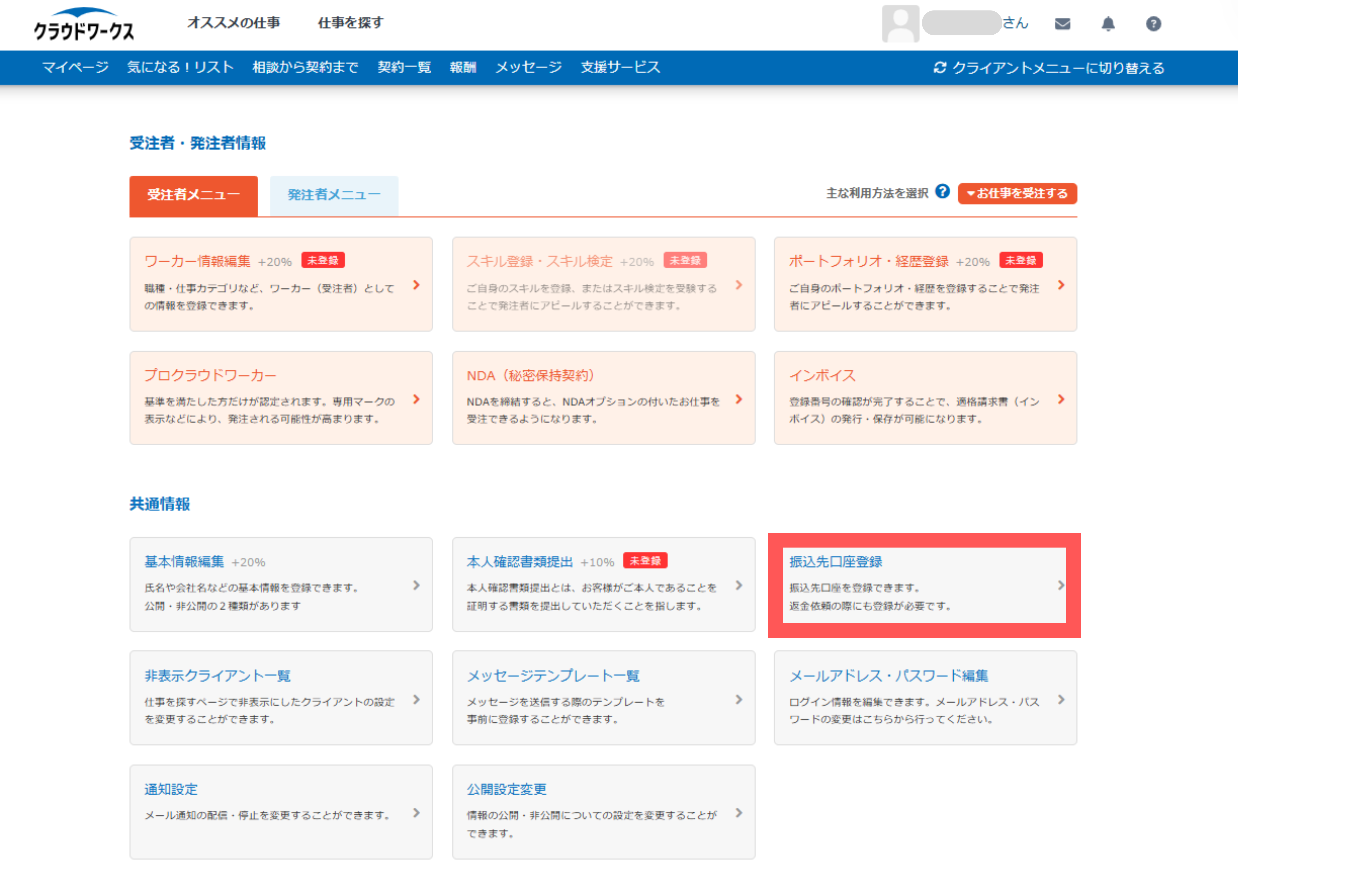Open the mail envelope icon
The image size is (1347, 896).
(1062, 24)
